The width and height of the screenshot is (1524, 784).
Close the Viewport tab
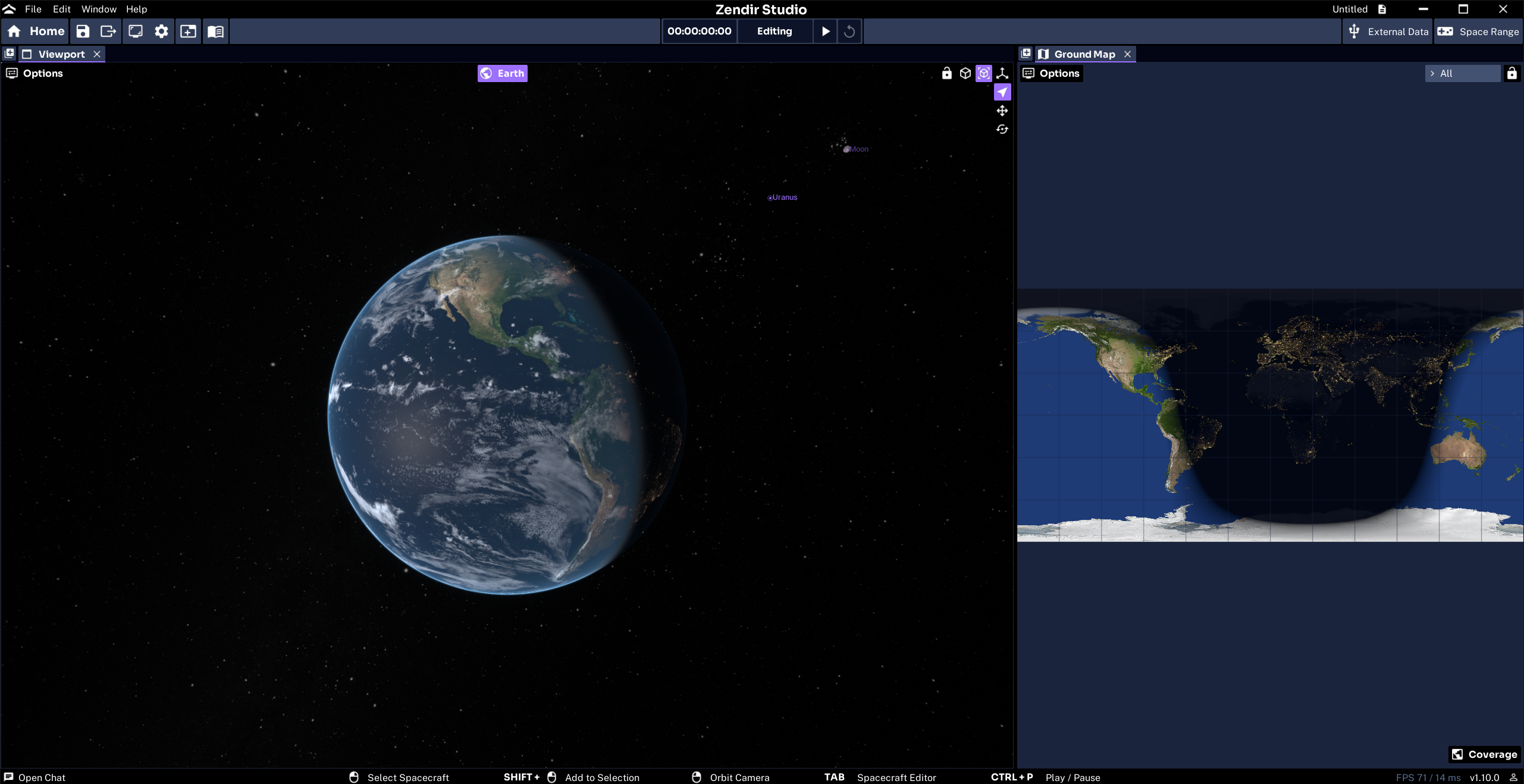[97, 54]
